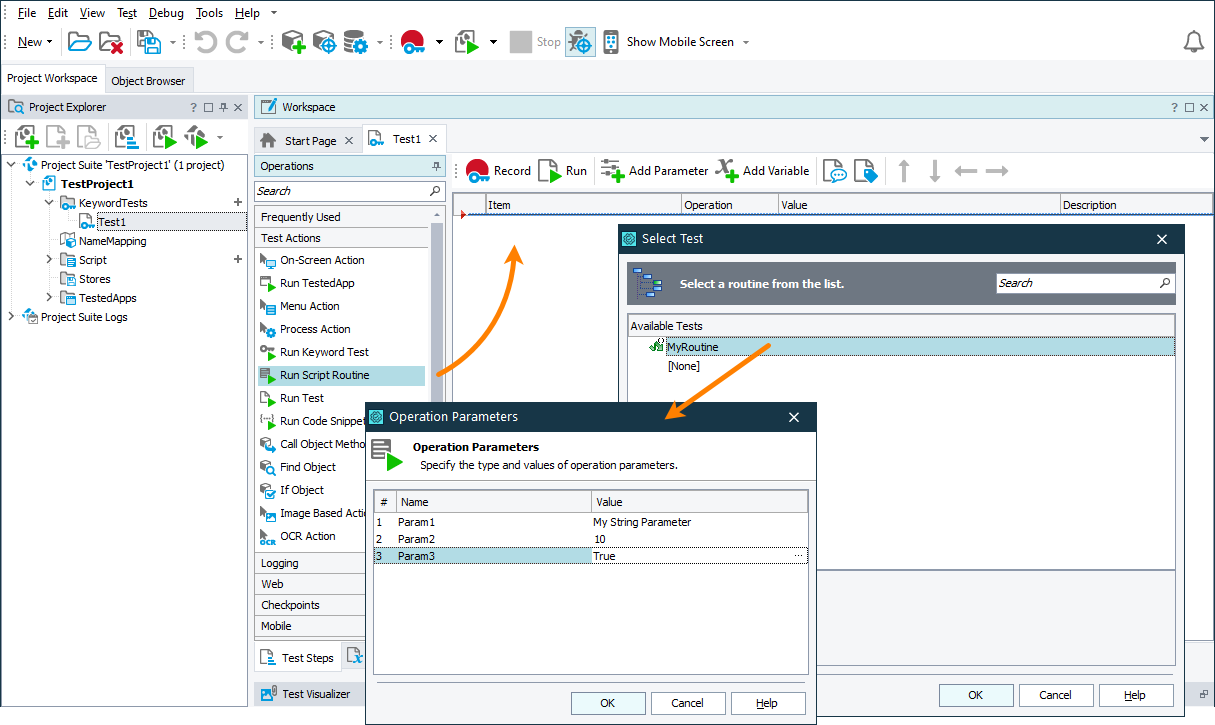Click the Select Test search field
This screenshot has width=1215, height=725.
point(1076,283)
